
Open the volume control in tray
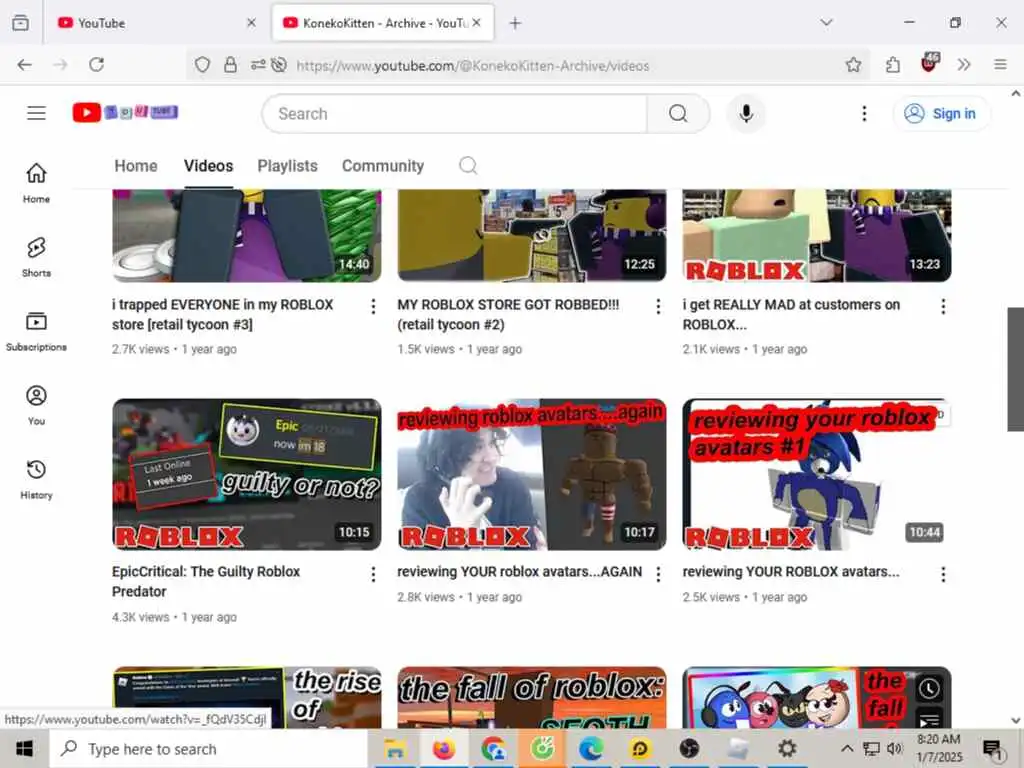[894, 748]
